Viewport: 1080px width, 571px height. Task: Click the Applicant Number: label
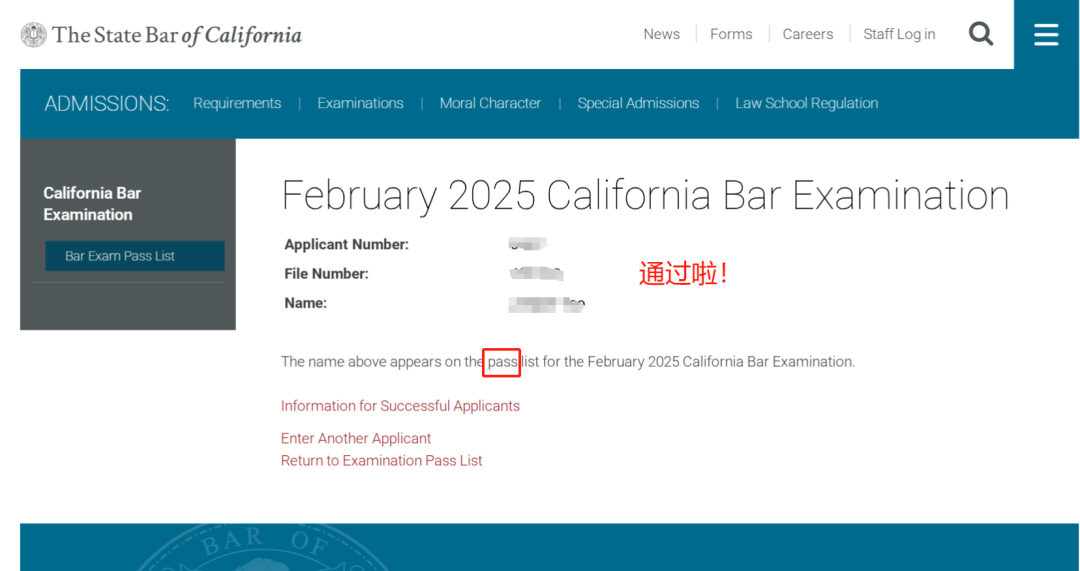346,245
